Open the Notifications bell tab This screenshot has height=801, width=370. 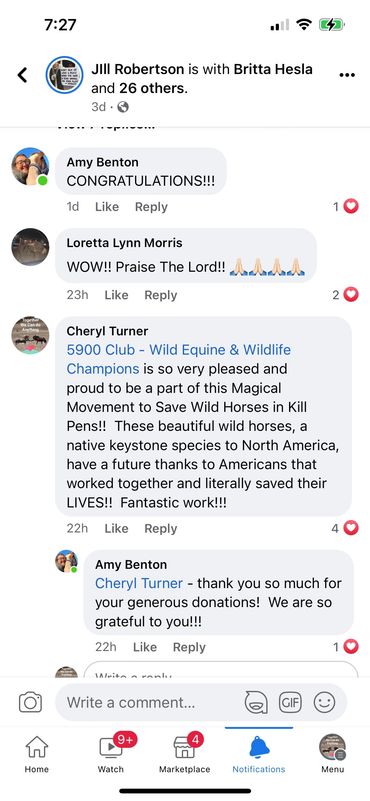[259, 754]
